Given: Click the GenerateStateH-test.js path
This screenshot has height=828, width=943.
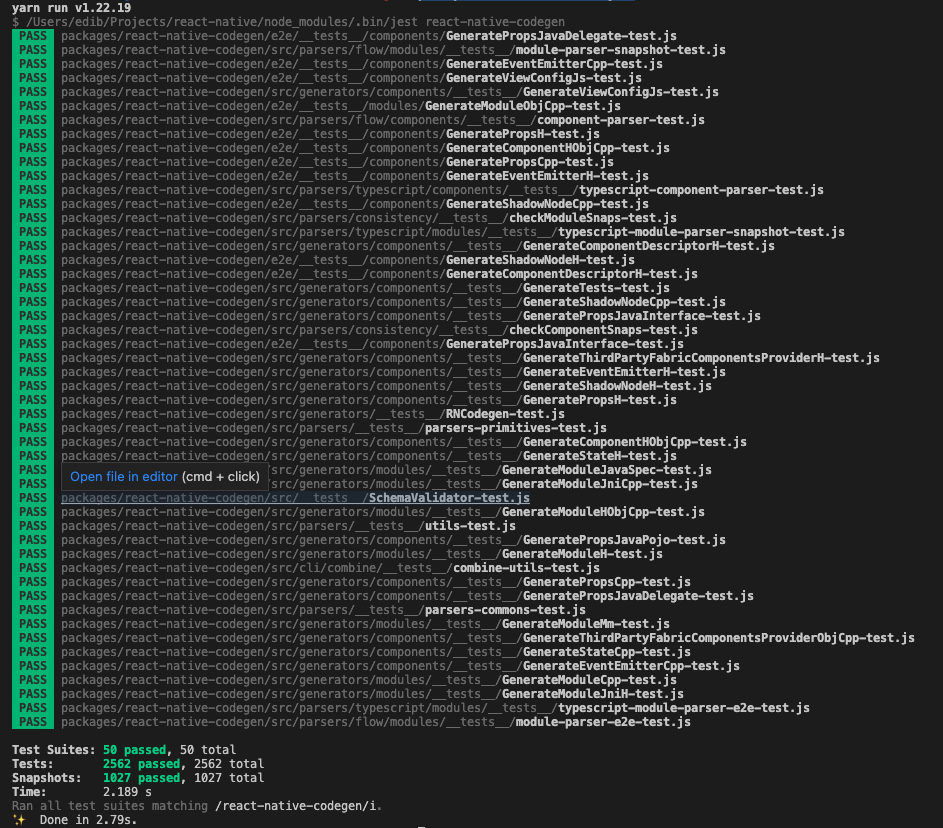Looking at the screenshot, I should [x=369, y=456].
